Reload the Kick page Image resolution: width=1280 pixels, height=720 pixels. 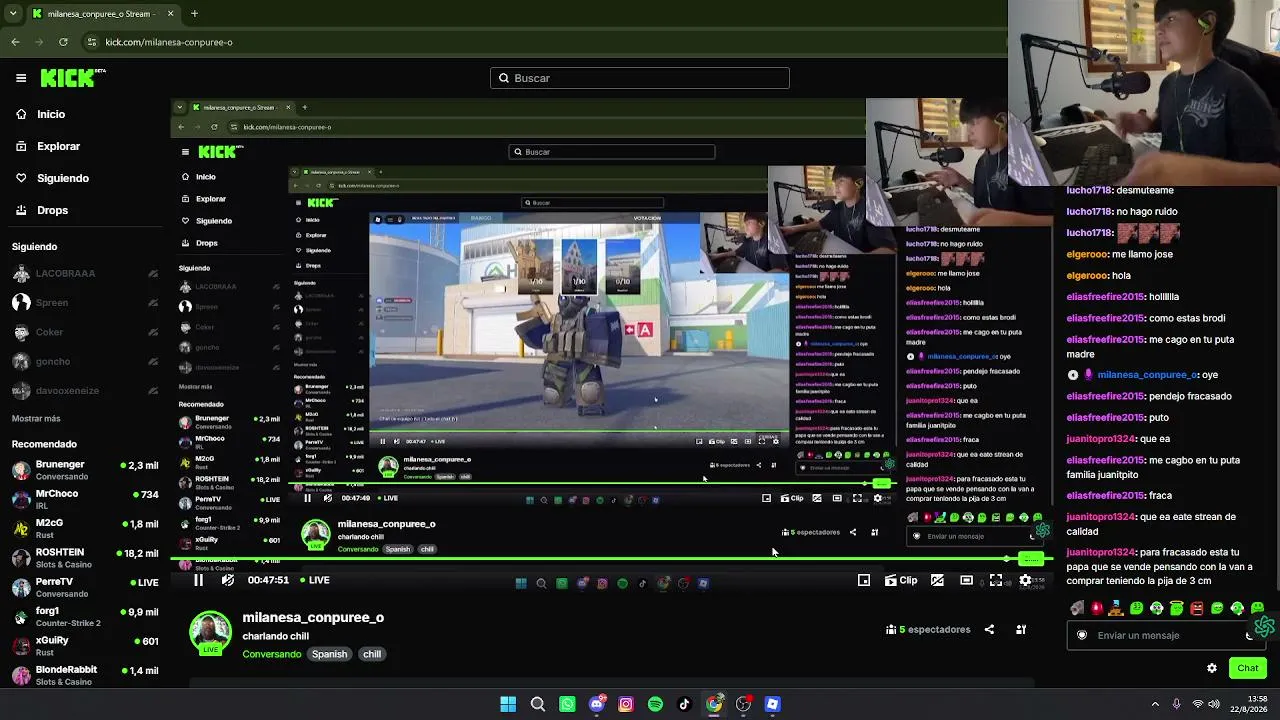(x=63, y=42)
